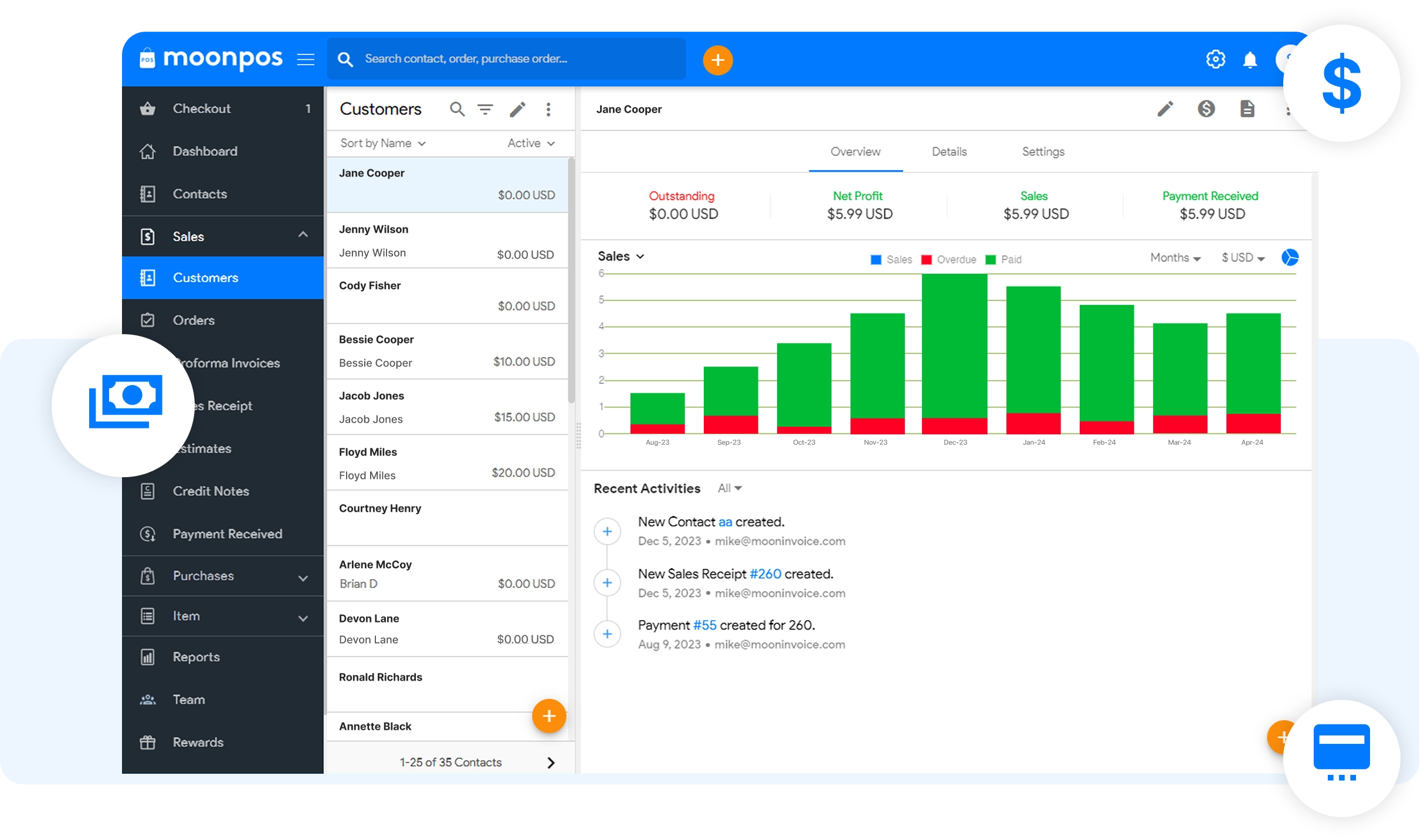
Task: Open the Settings tab for Jane Cooper
Action: tap(1043, 152)
